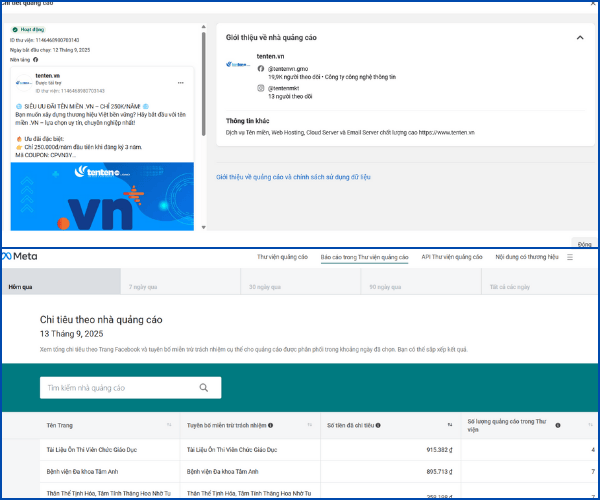Click Bệnh viện Đa khoa Tâm Anh page name

[82, 471]
